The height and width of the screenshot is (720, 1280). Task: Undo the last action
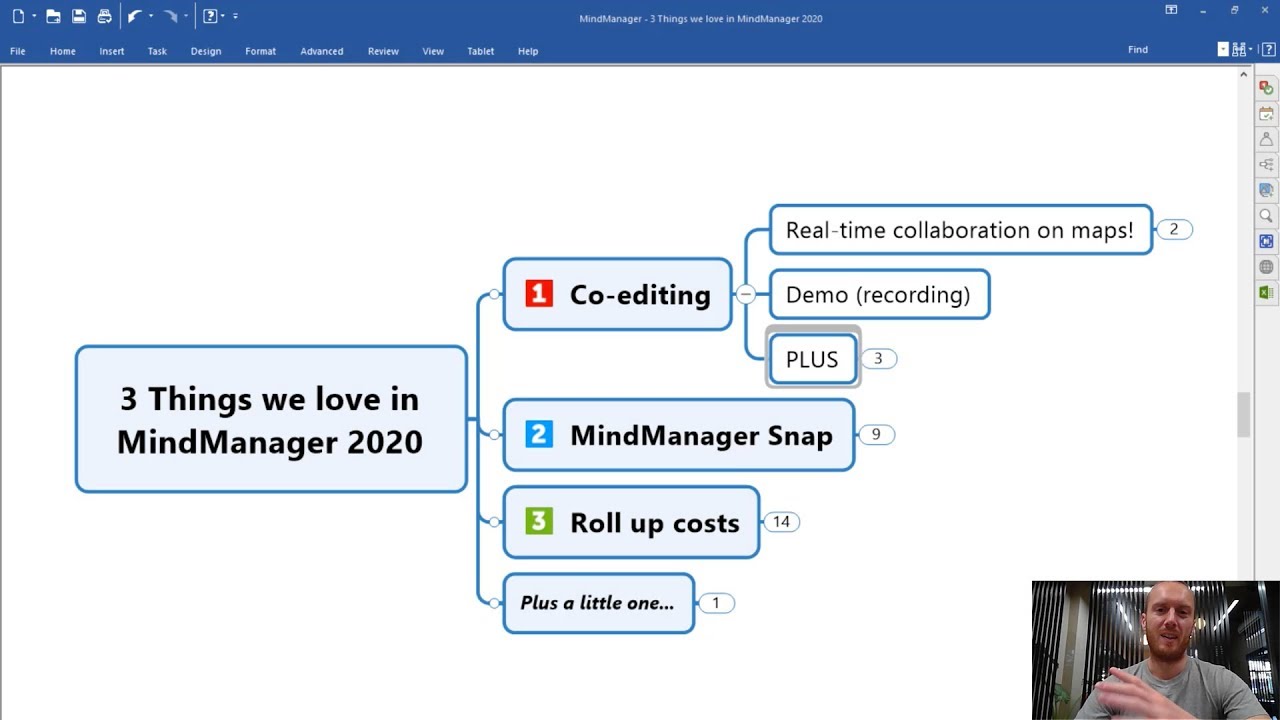135,16
